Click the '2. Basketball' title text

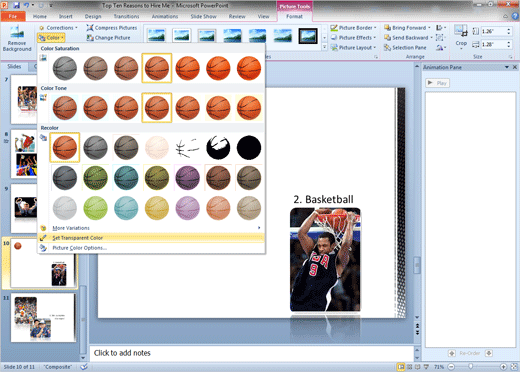point(323,199)
